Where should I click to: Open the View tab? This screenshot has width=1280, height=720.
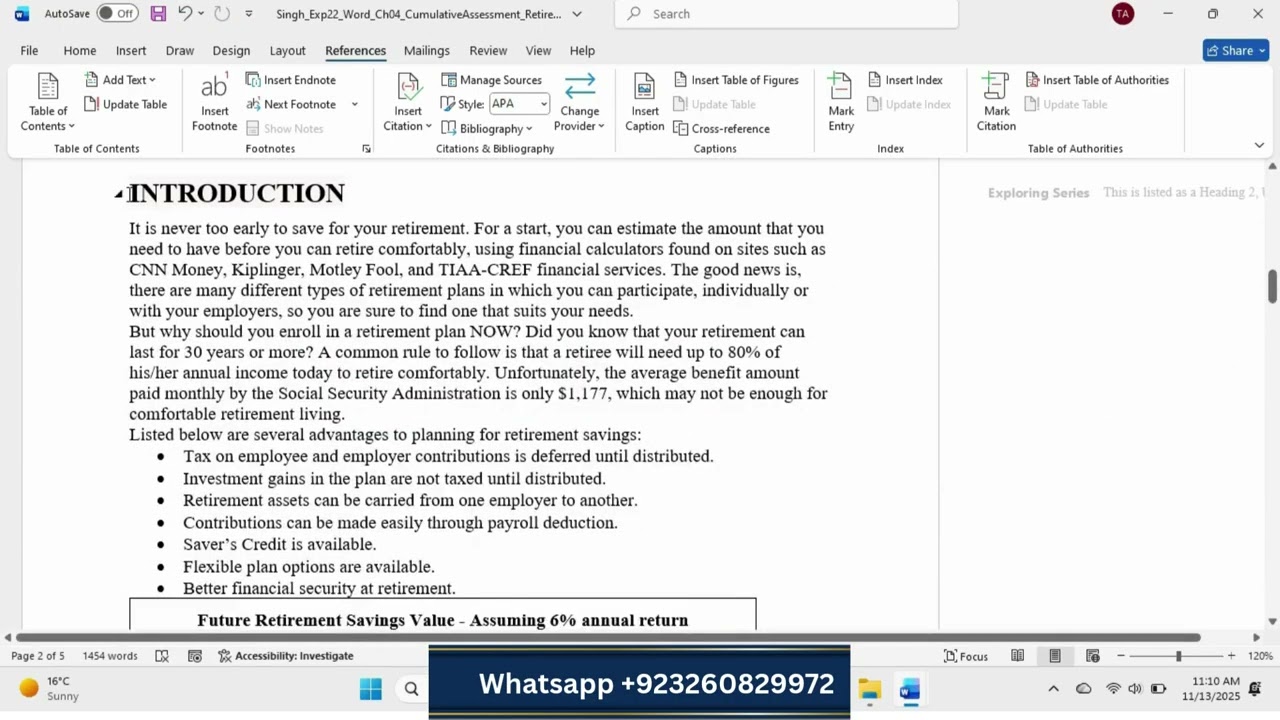[x=538, y=50]
